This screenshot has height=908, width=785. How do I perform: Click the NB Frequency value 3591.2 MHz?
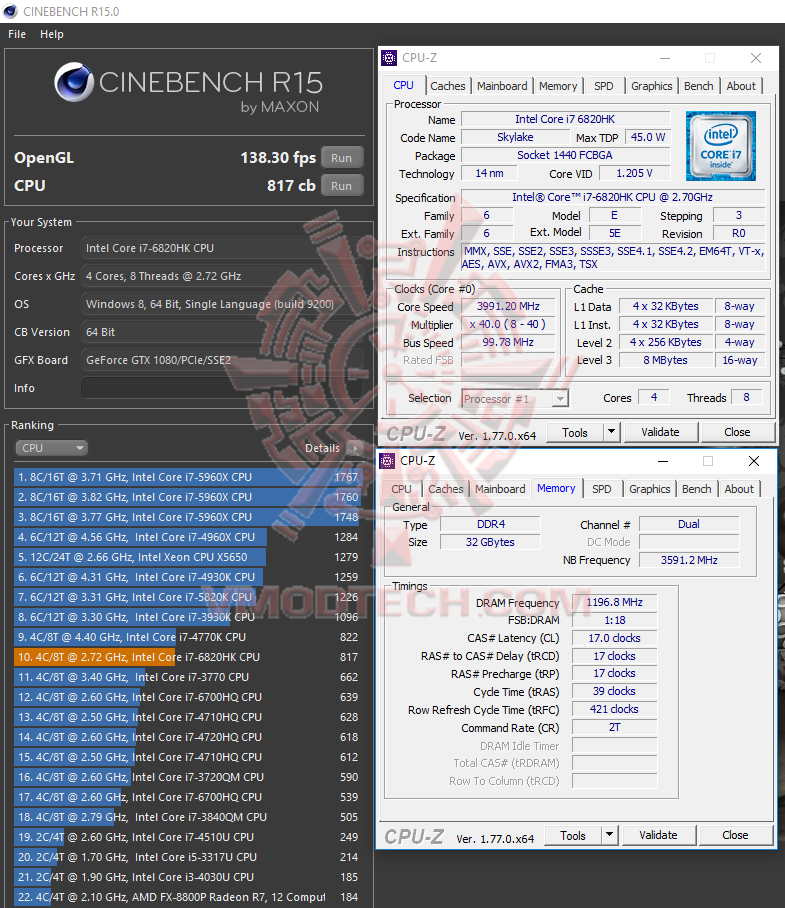pos(689,560)
